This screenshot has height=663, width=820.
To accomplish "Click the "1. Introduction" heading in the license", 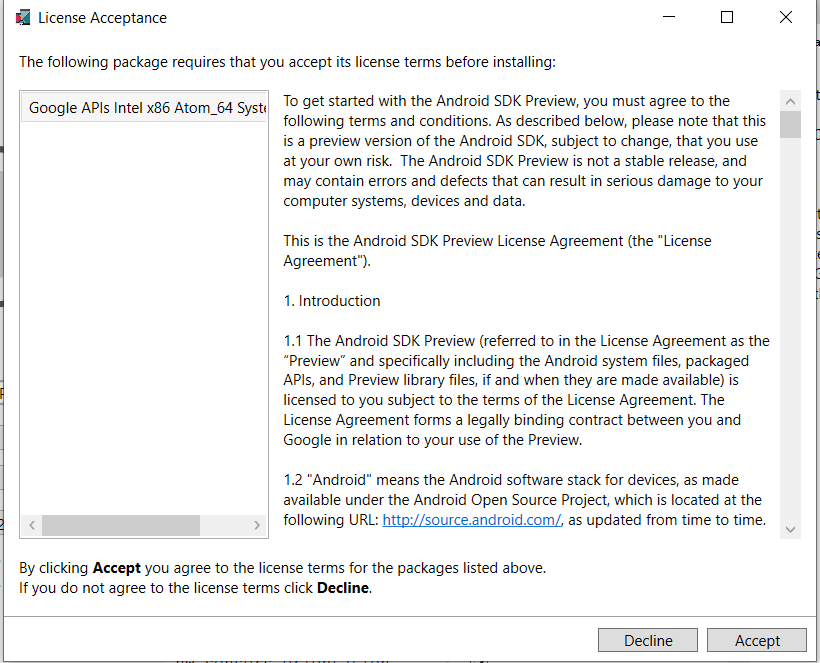I will point(331,301).
